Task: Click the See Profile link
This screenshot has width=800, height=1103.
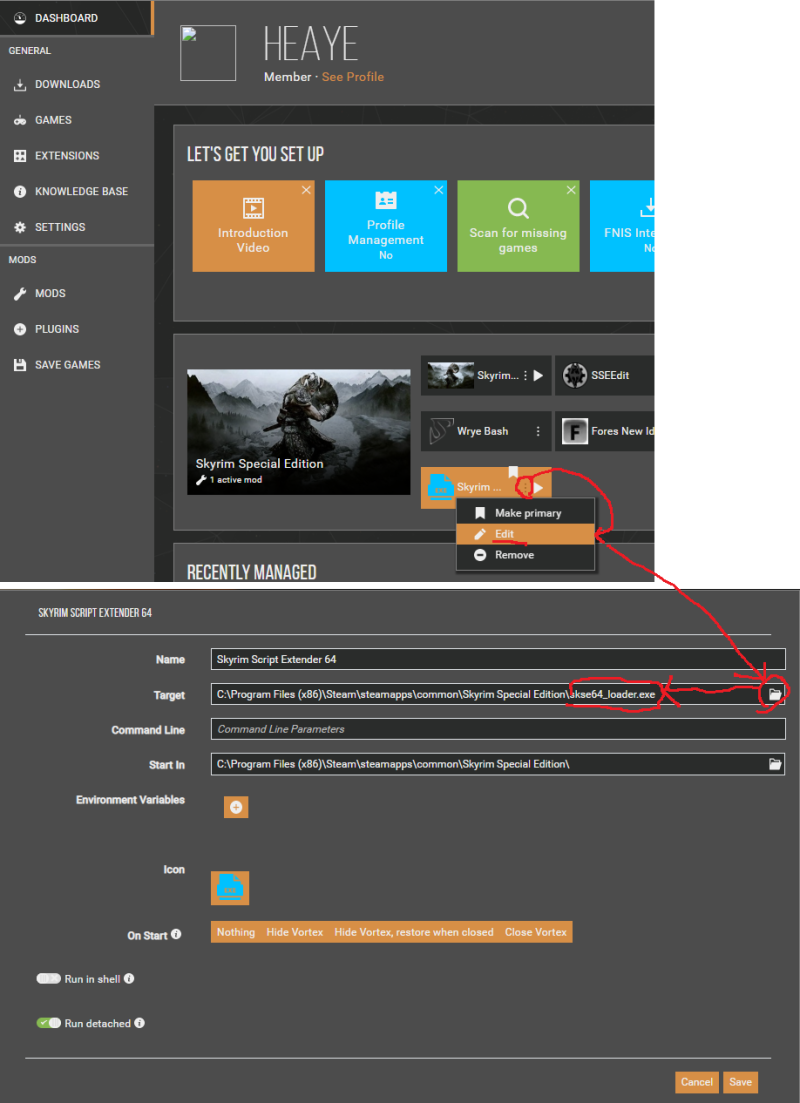Action: point(353,77)
